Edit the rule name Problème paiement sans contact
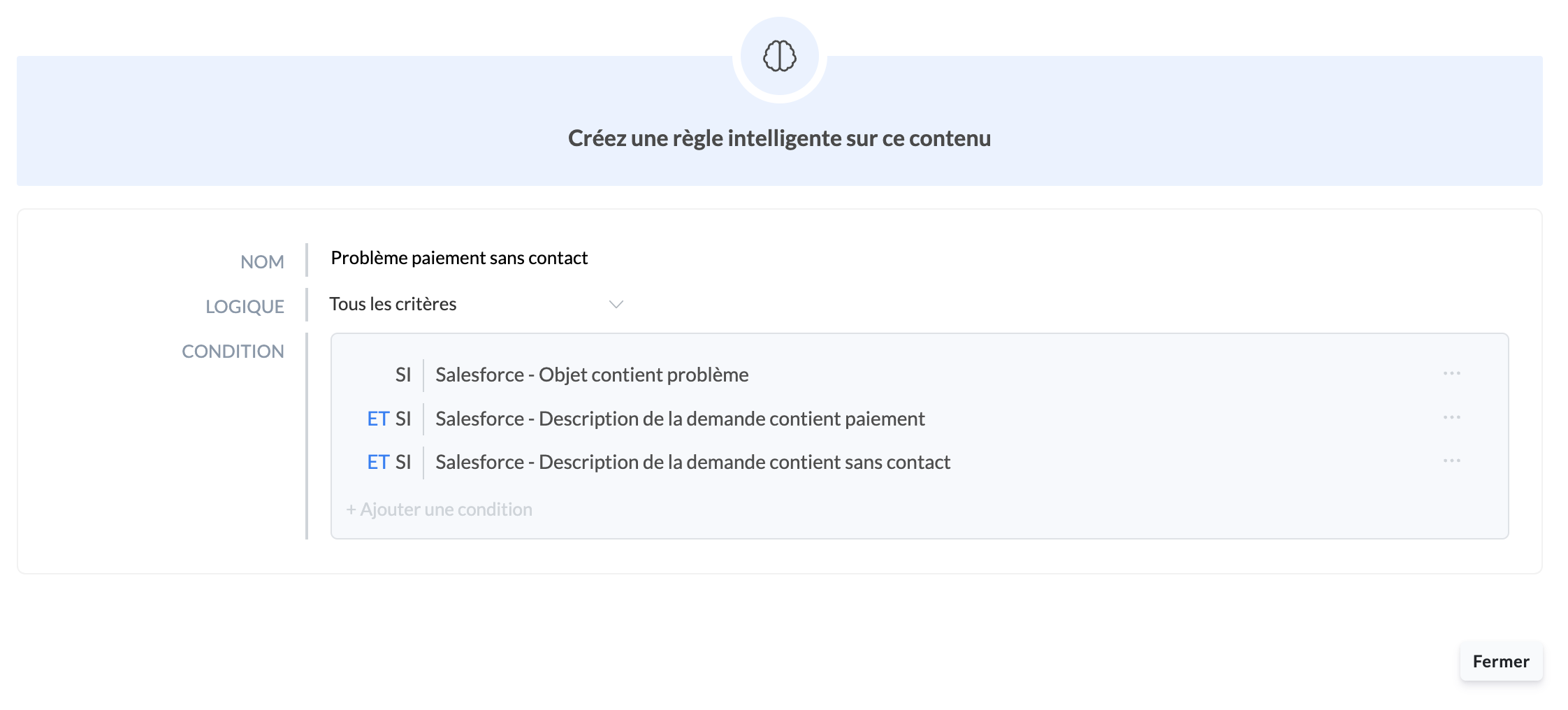 pyautogui.click(x=459, y=257)
